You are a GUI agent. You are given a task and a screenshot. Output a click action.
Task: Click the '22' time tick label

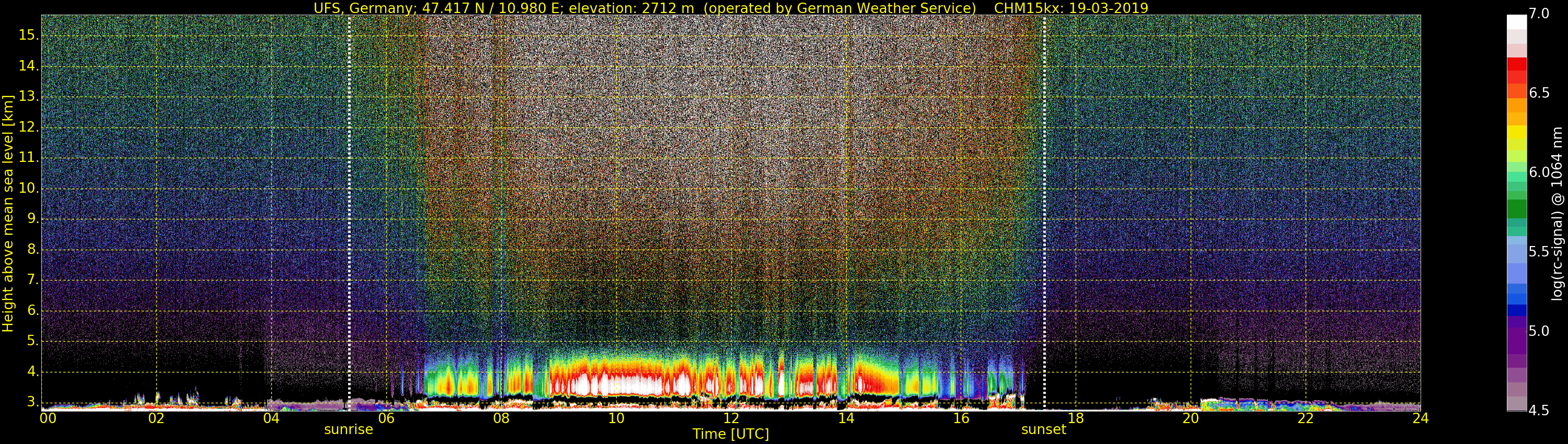point(1306,418)
